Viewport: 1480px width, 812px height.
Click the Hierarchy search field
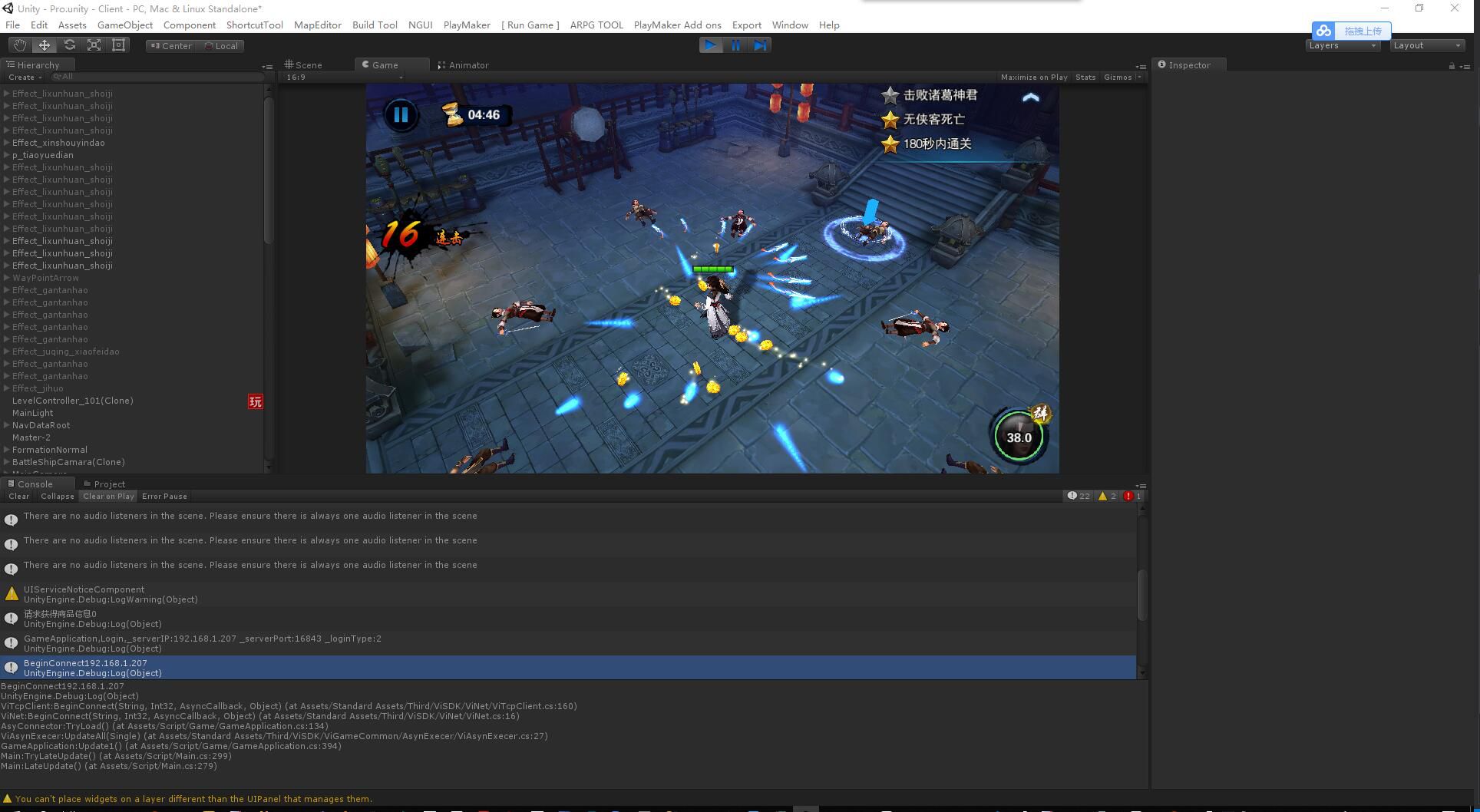click(x=157, y=77)
